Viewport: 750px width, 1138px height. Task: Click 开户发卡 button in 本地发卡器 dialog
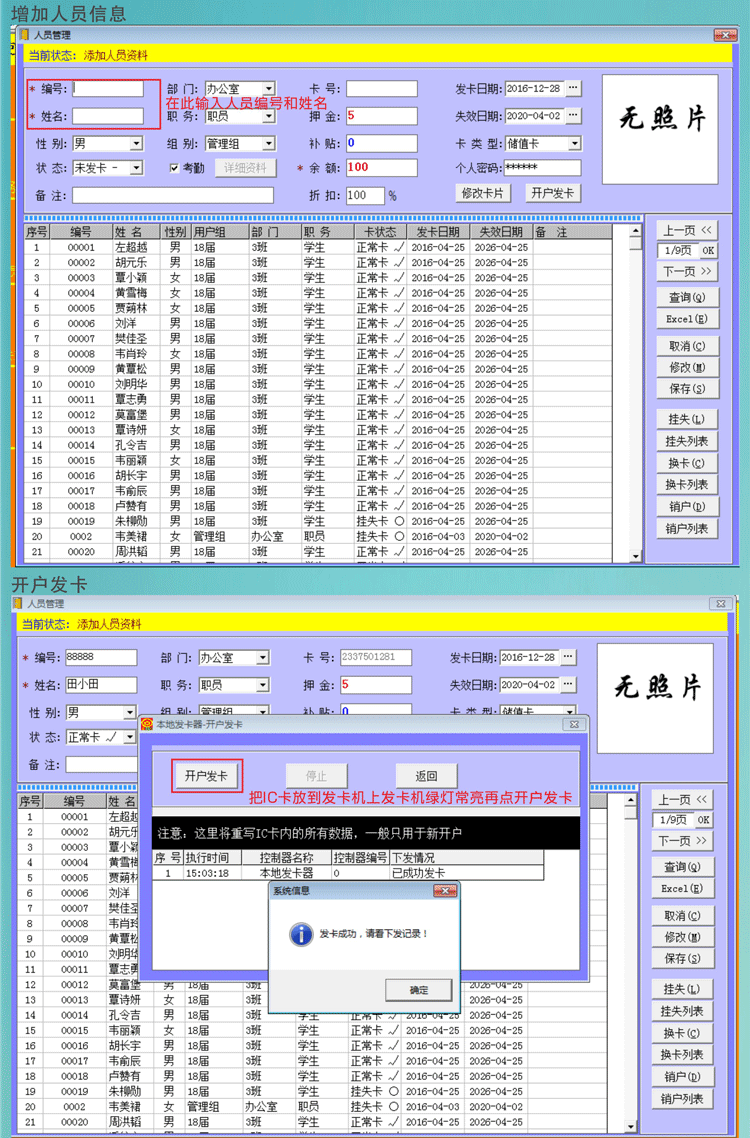[x=206, y=776]
